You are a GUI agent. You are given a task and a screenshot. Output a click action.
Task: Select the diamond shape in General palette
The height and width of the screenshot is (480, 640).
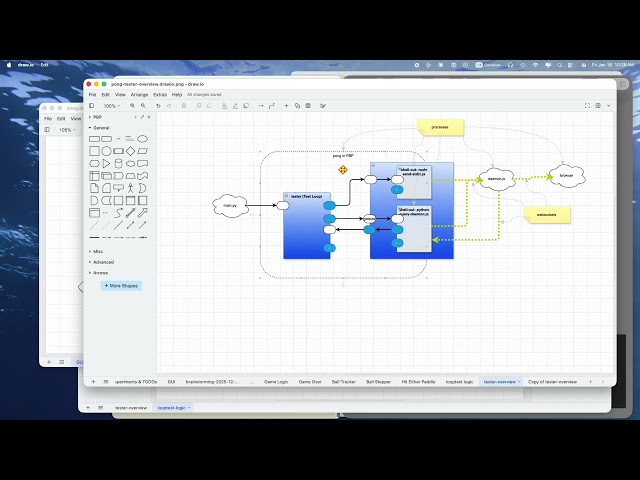point(131,151)
